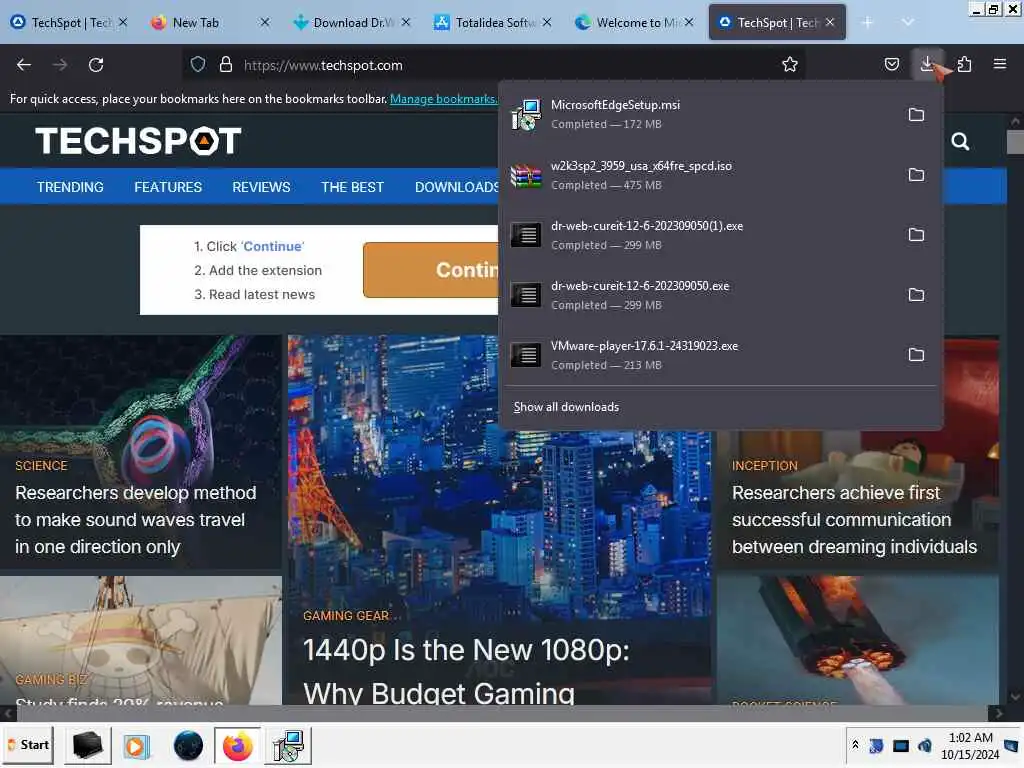
Task: Show dr-web-cureit (1).exe in folder
Action: pos(916,235)
